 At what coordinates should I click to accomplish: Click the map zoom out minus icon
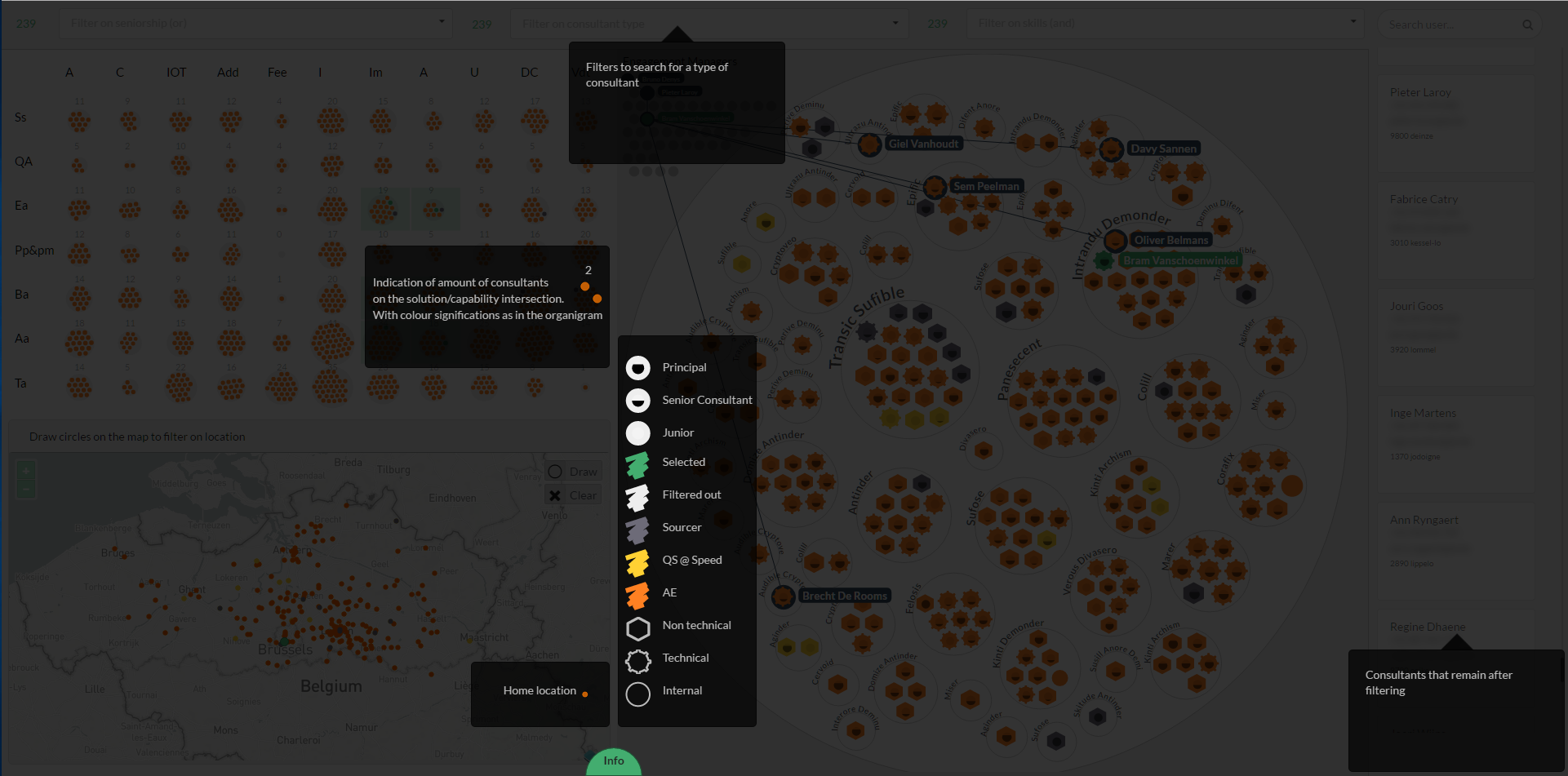26,488
